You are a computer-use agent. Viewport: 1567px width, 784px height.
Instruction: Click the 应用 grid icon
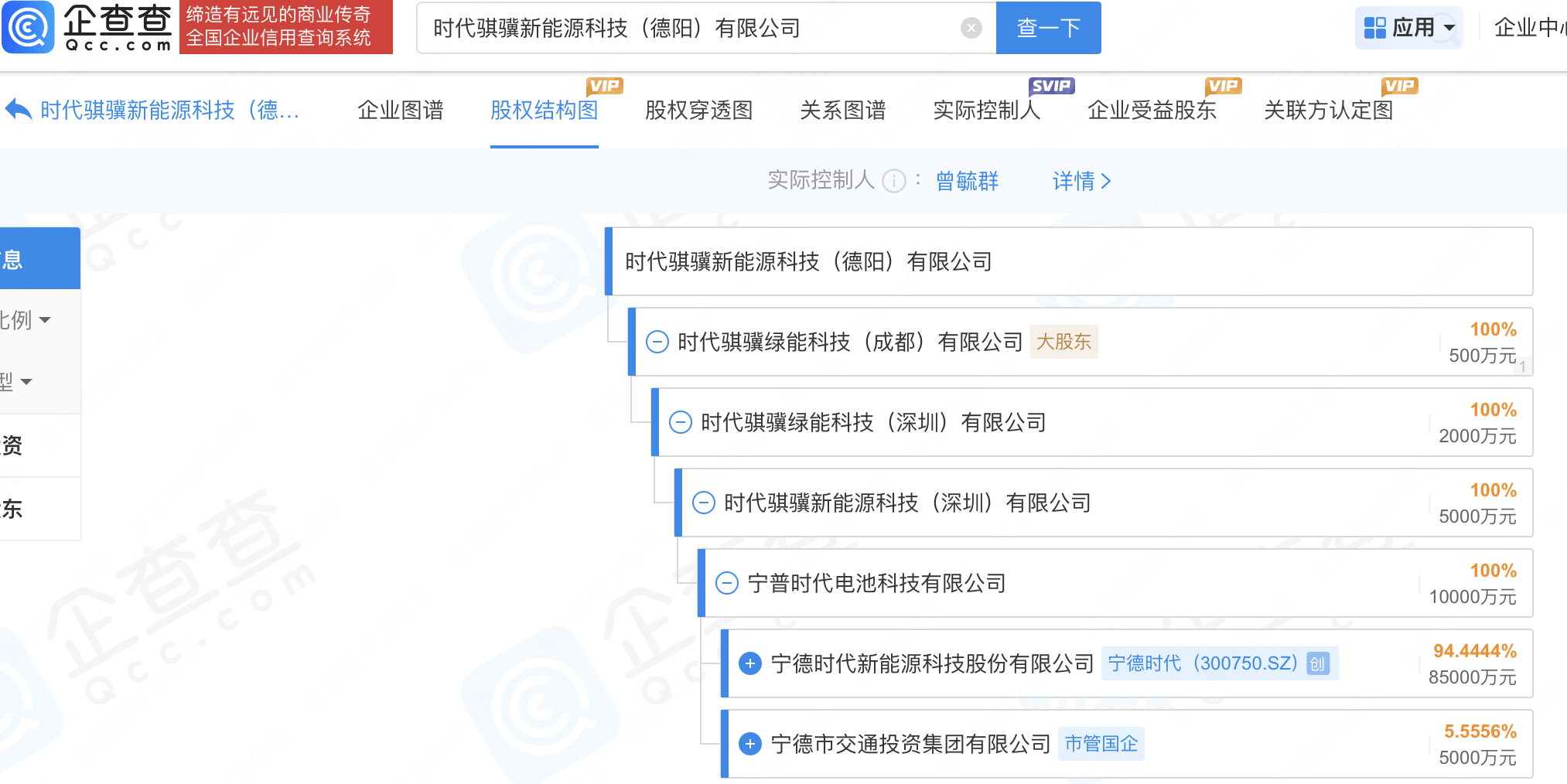(1374, 28)
